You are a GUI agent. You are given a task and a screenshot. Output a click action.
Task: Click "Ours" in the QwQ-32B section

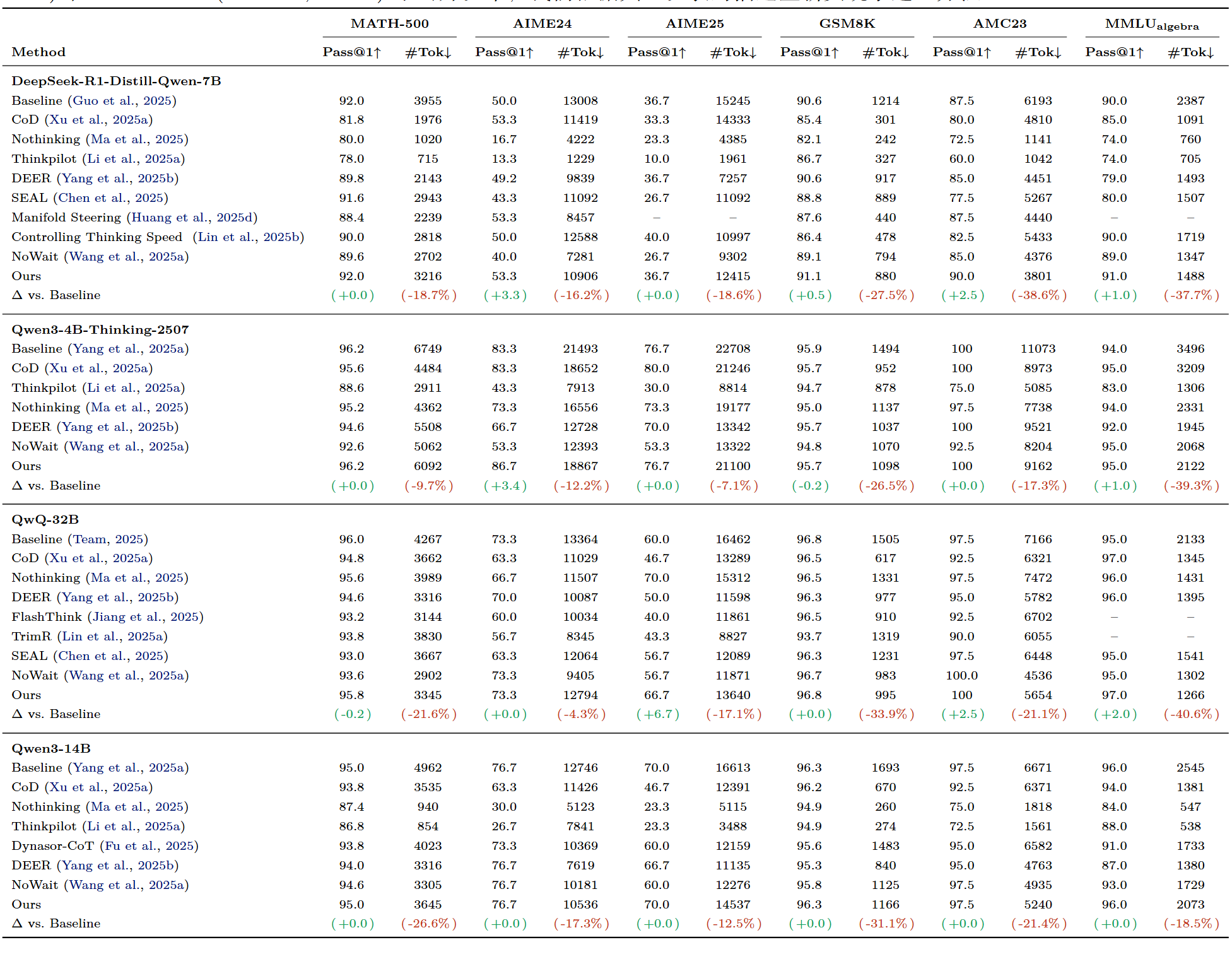26,695
